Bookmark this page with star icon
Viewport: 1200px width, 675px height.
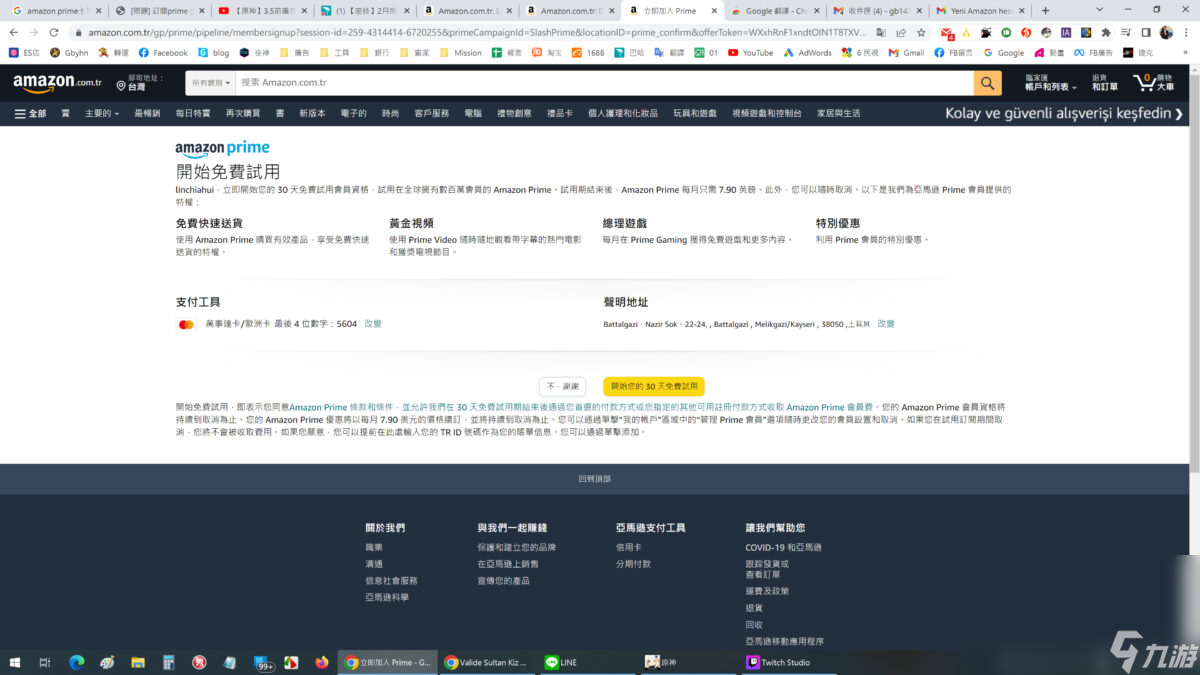(921, 32)
